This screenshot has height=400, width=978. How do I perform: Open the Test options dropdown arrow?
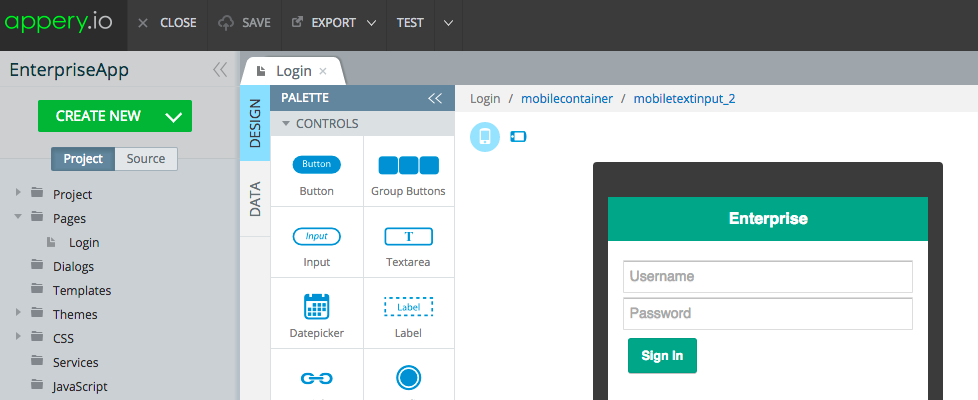(448, 23)
